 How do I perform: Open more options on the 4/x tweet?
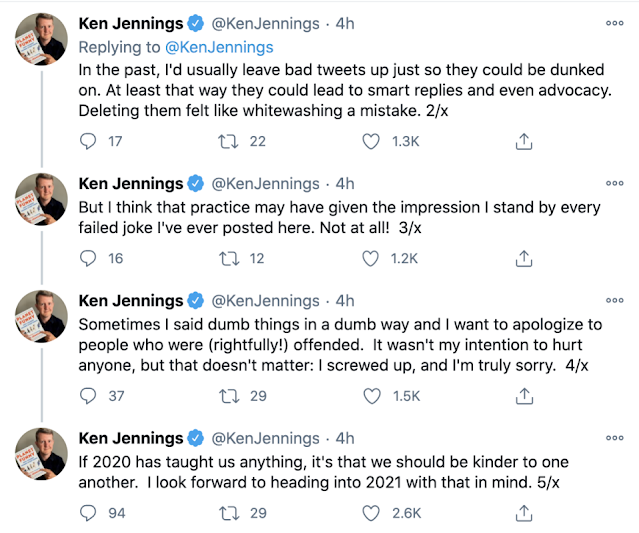614,301
